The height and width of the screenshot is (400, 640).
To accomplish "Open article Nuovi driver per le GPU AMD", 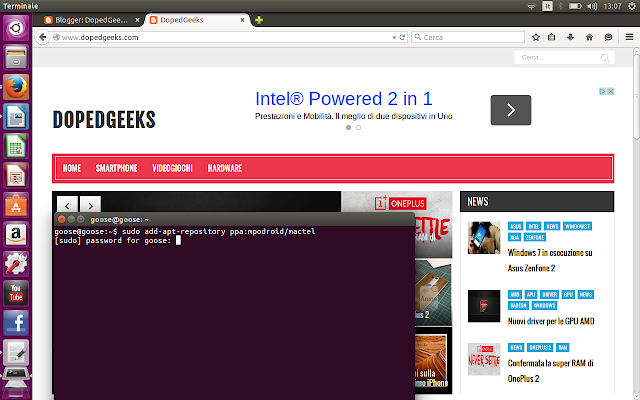I will [551, 321].
